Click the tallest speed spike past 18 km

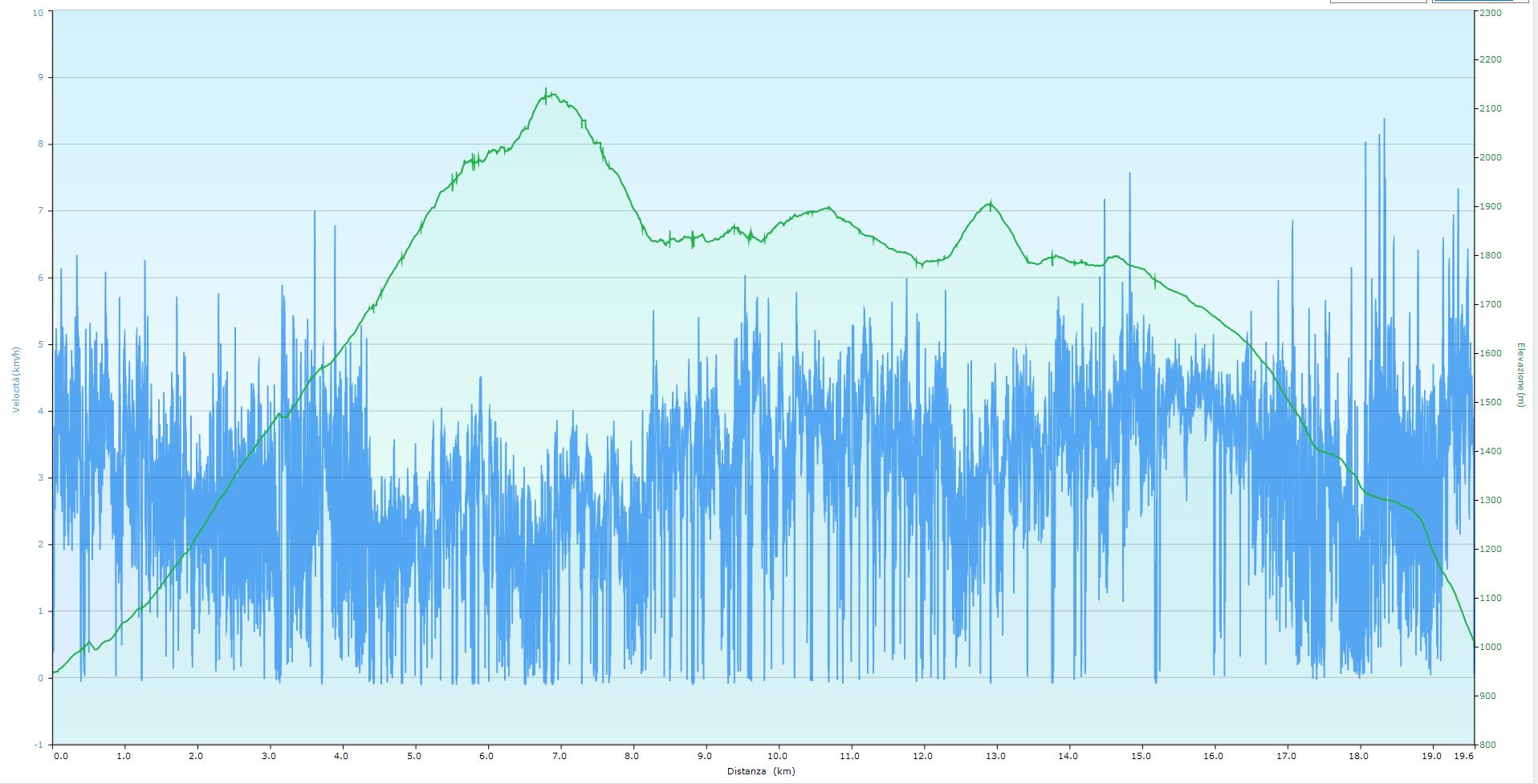pyautogui.click(x=1384, y=120)
